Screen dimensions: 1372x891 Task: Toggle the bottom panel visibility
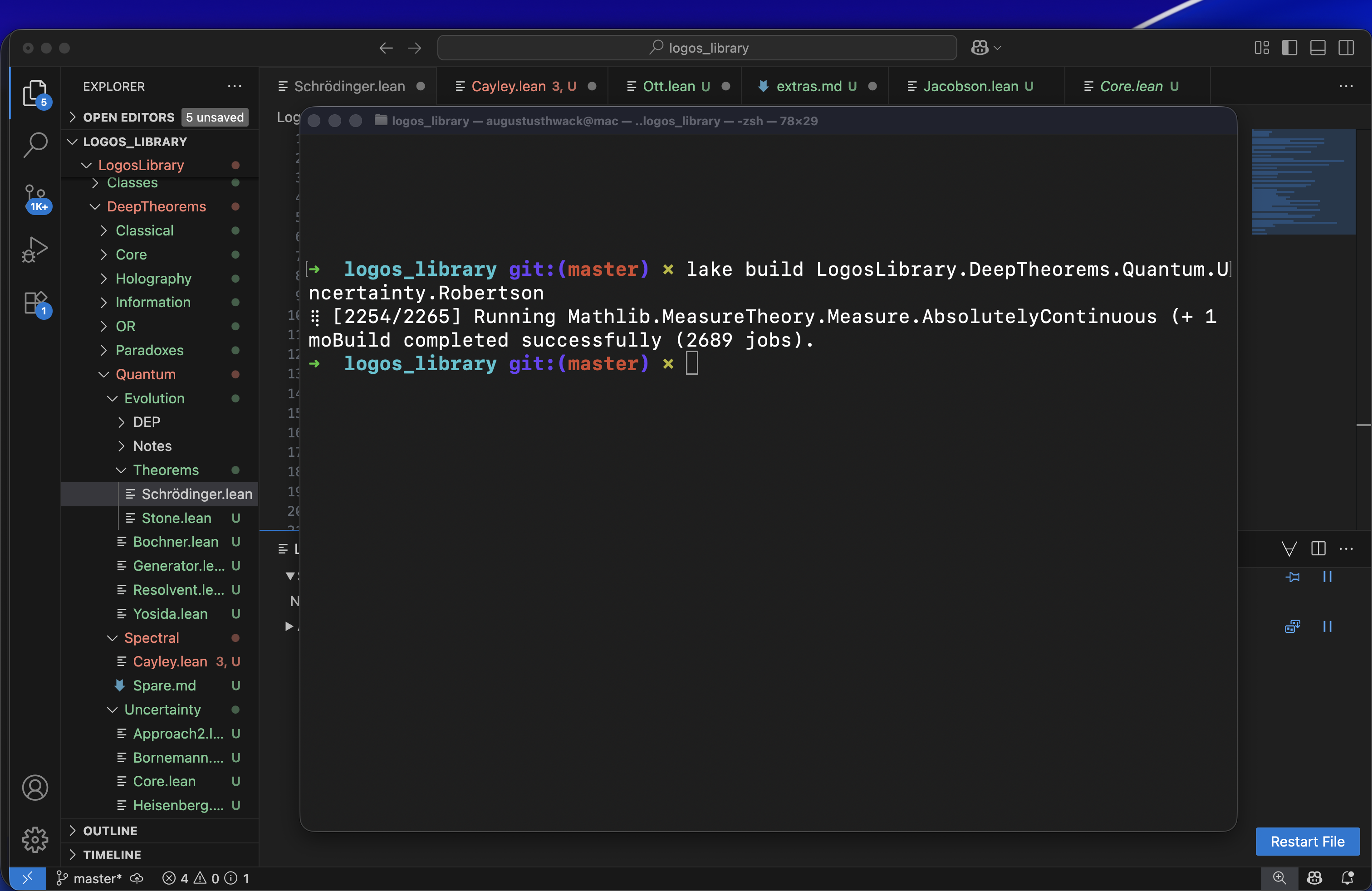point(1318,48)
